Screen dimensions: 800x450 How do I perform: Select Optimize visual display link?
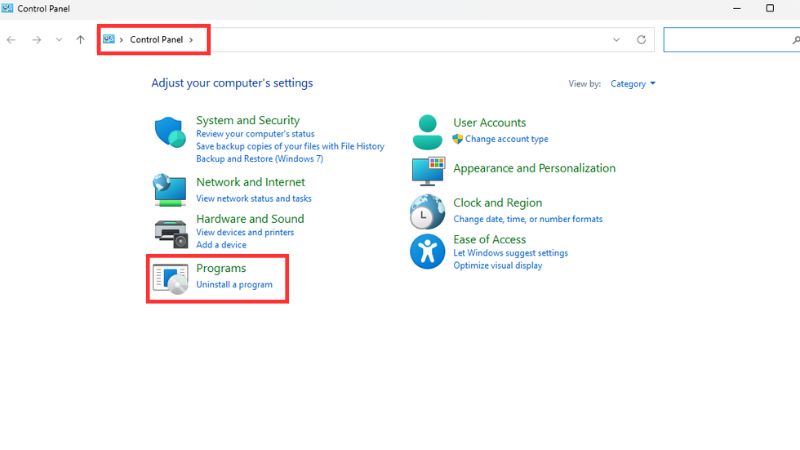click(498, 266)
